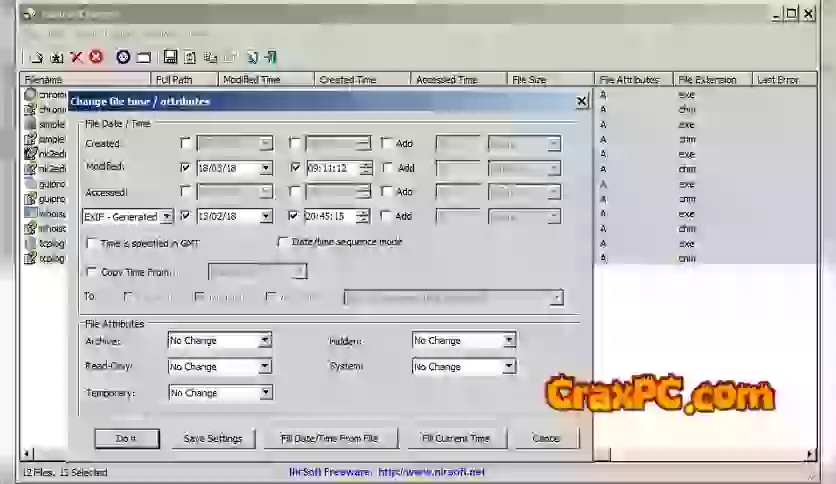Screen dimensions: 836x484
Task: Close the Change file time / attributes dialog
Action: (x=582, y=101)
